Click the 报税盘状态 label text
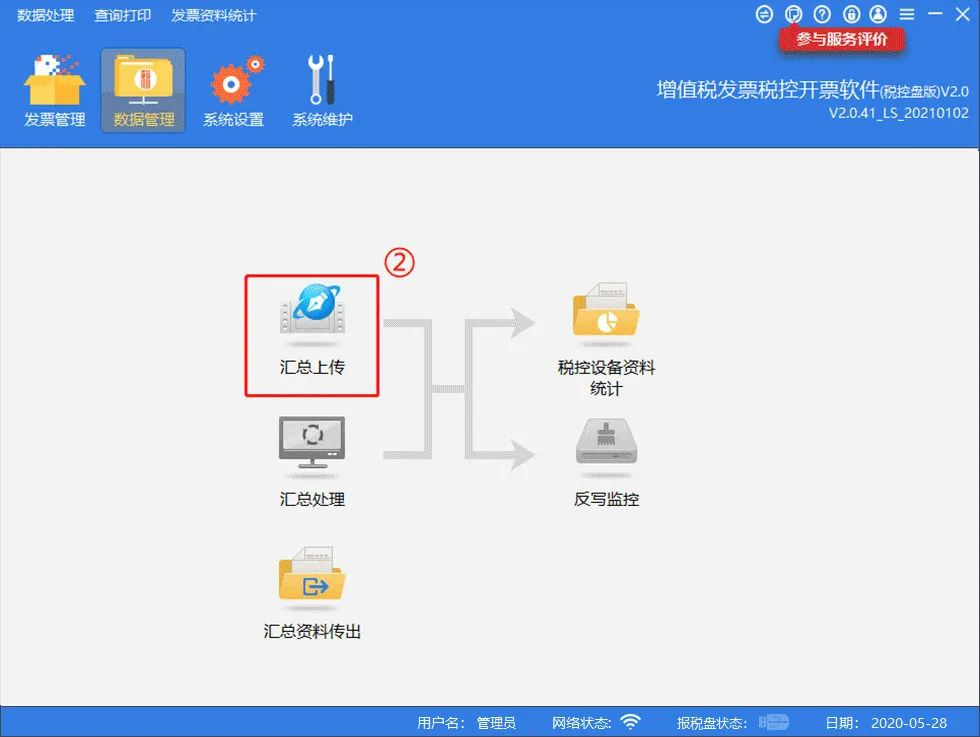Image resolution: width=980 pixels, height=737 pixels. [712, 723]
